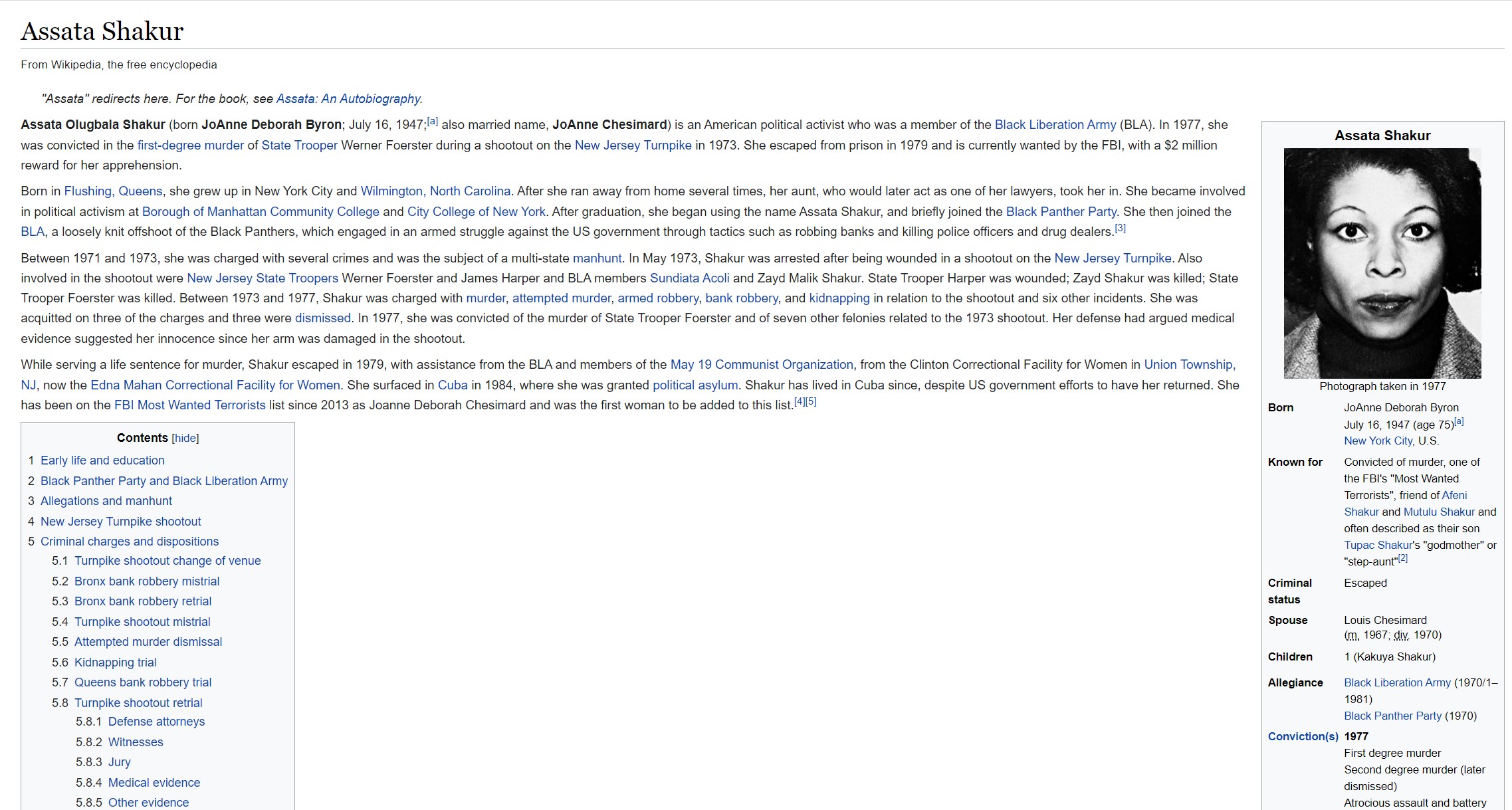
Task: Go to Bronx bank robbery mistrial subsection
Action: click(147, 581)
